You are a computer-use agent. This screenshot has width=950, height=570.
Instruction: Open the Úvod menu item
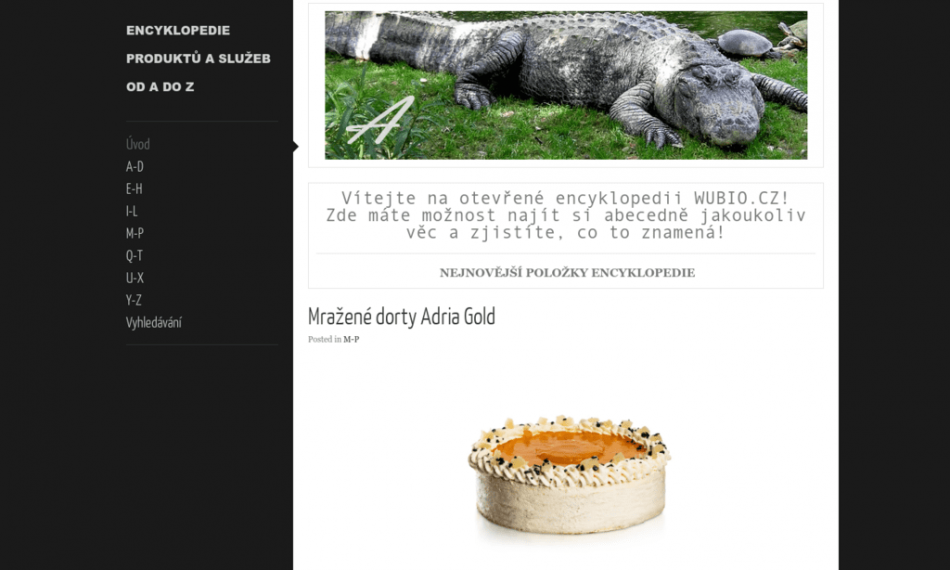(138, 144)
